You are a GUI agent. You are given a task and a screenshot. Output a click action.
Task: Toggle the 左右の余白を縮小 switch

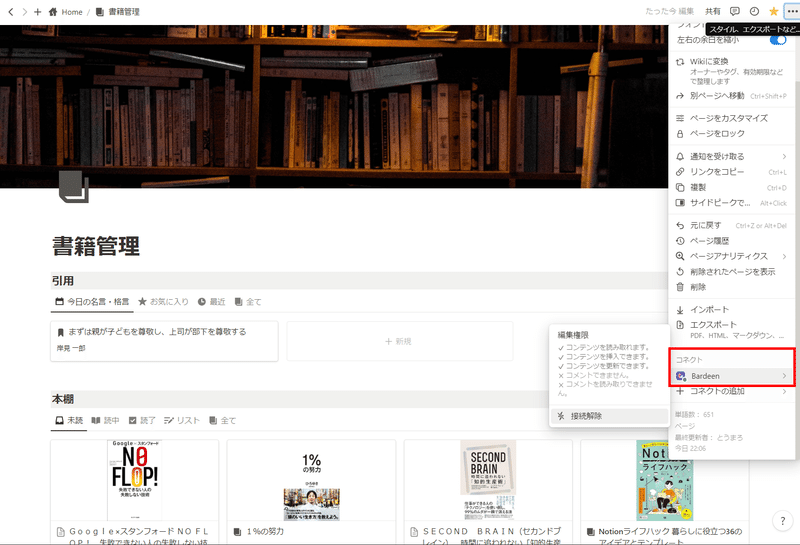(x=778, y=40)
